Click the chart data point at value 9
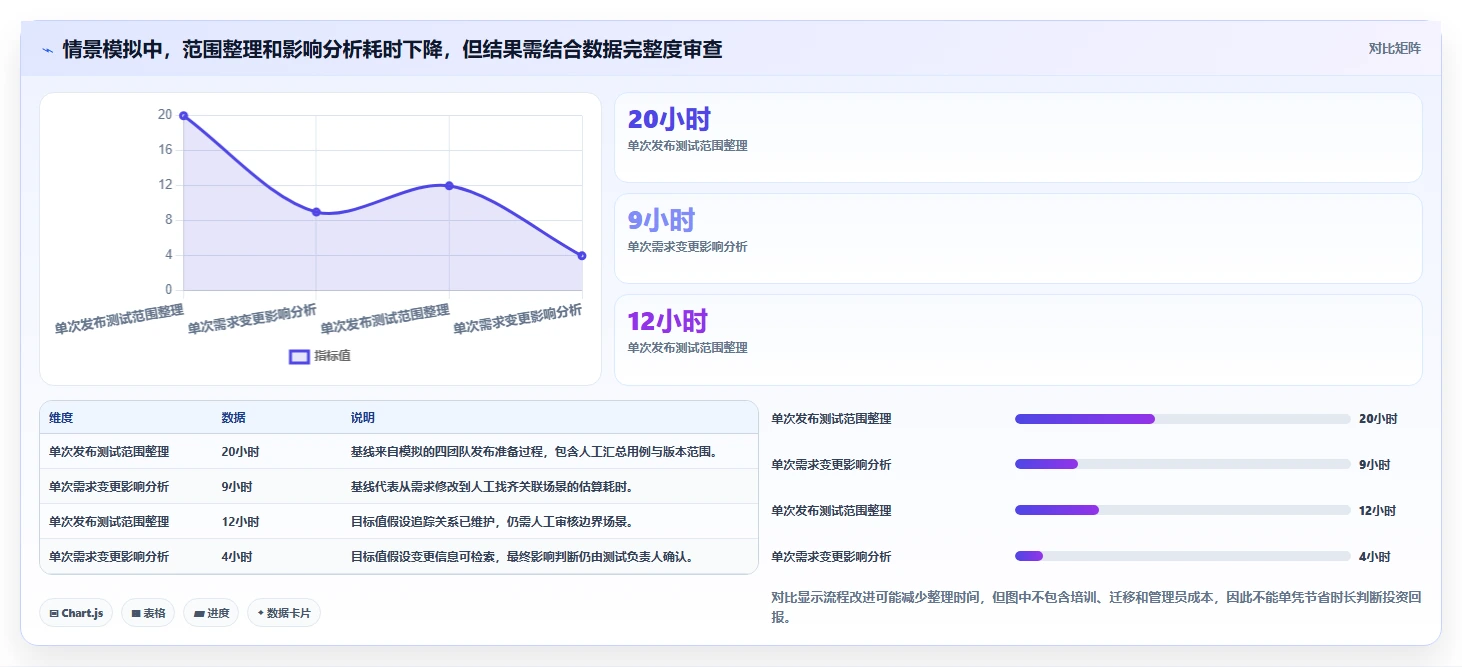The height and width of the screenshot is (667, 1462). (x=316, y=212)
